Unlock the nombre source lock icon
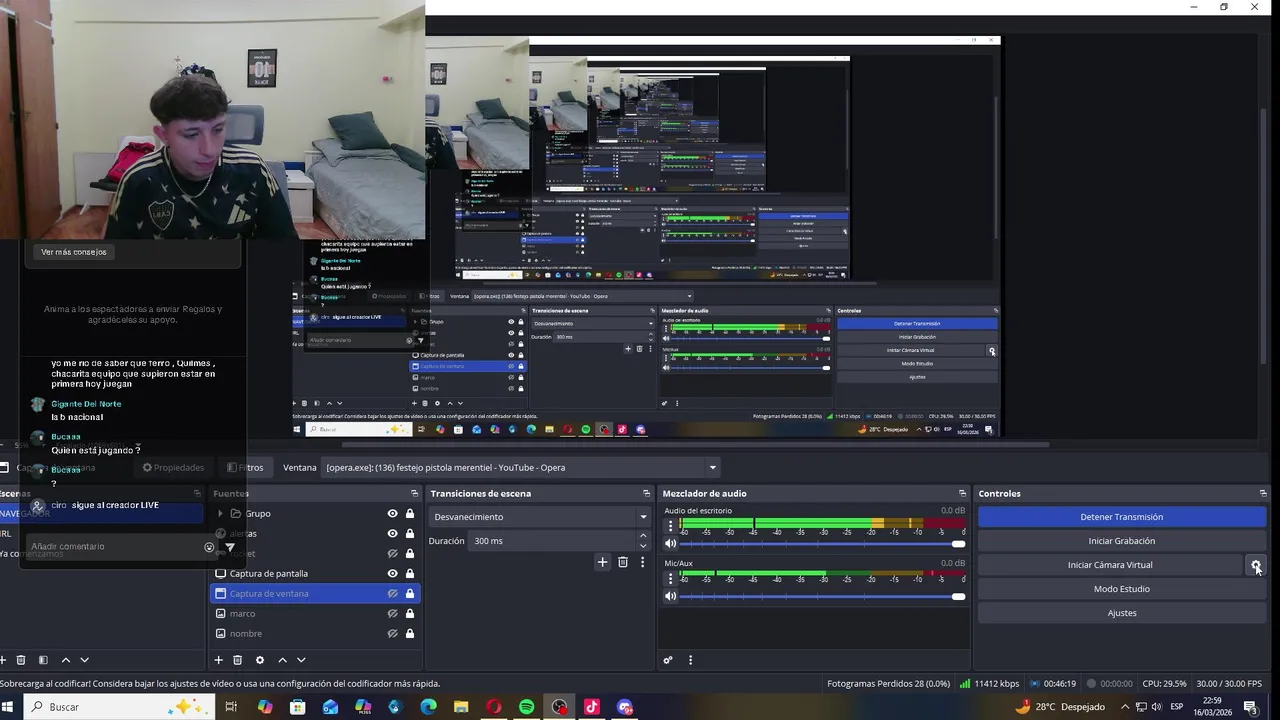 tap(410, 633)
